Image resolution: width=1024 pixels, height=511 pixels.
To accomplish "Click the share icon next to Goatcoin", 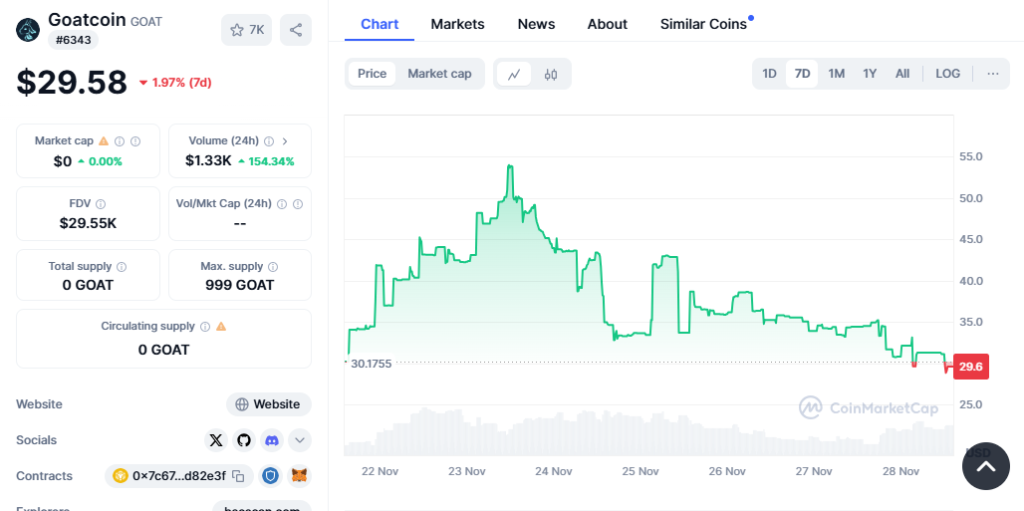I will [x=295, y=30].
